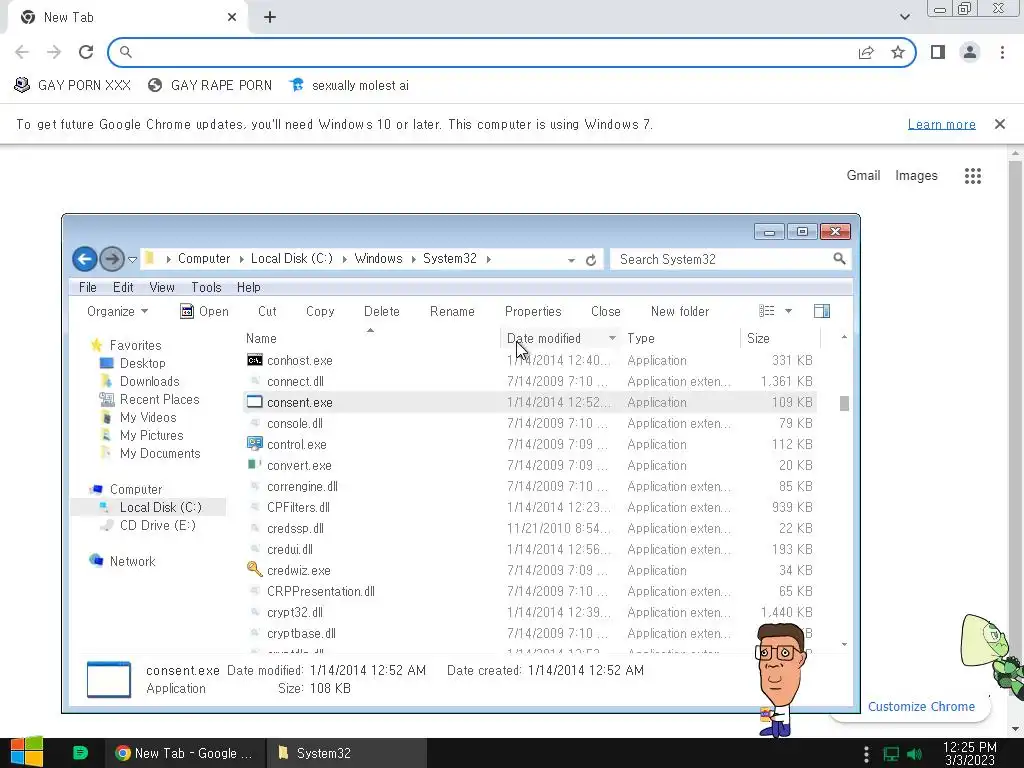1024x768 pixels.
Task: Open the Windows Start button
Action: [x=27, y=752]
